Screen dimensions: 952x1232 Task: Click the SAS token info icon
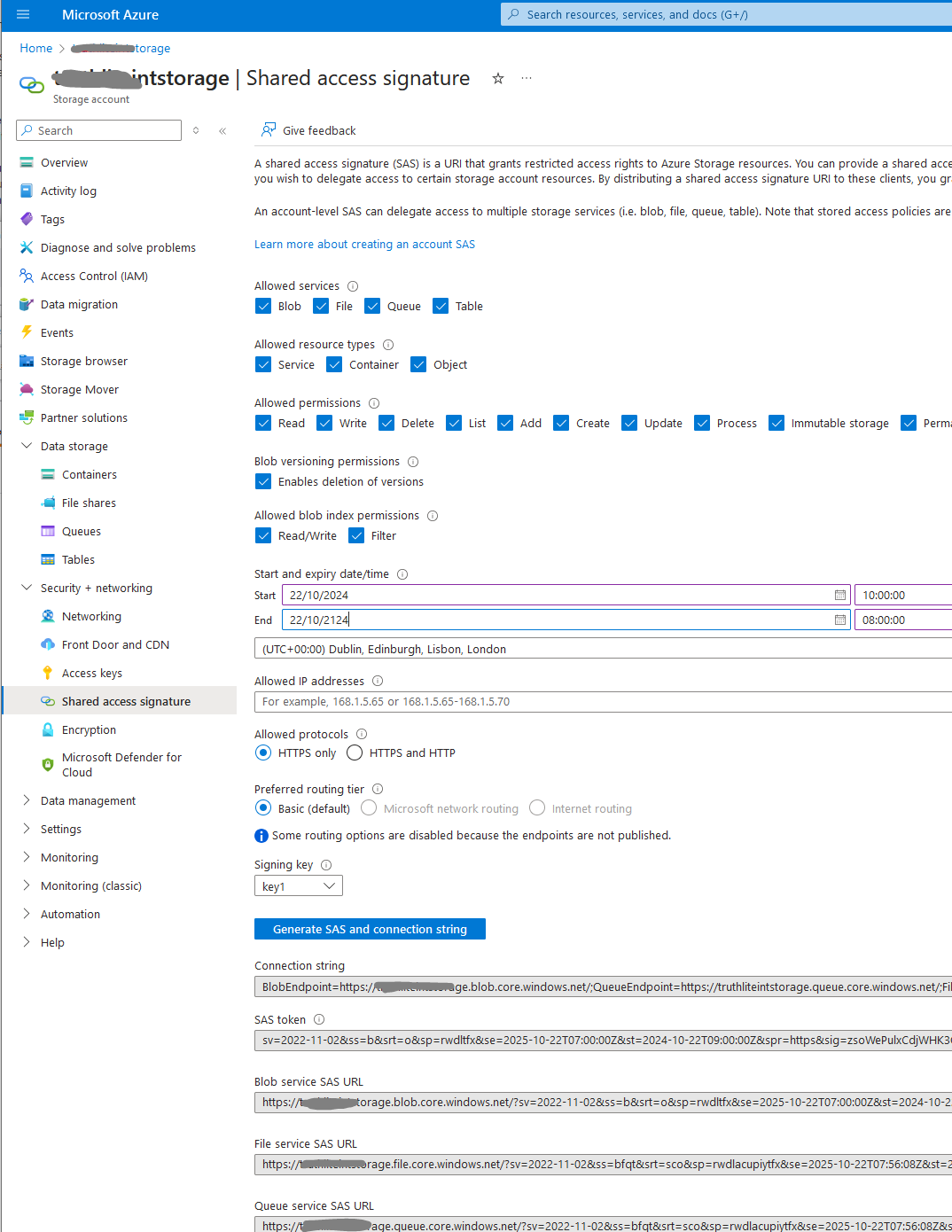(319, 1020)
